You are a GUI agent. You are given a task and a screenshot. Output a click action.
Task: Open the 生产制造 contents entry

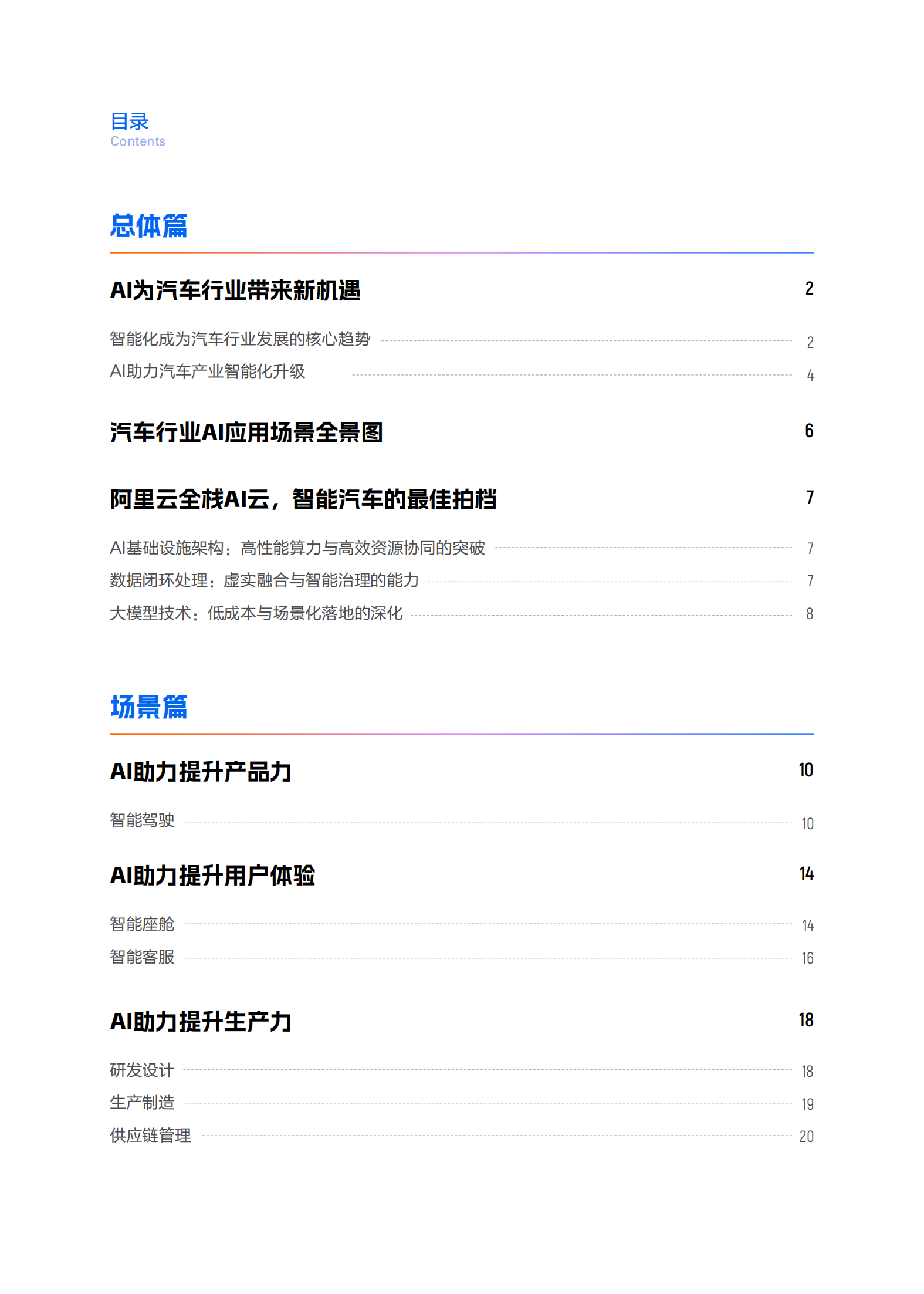click(x=142, y=1103)
